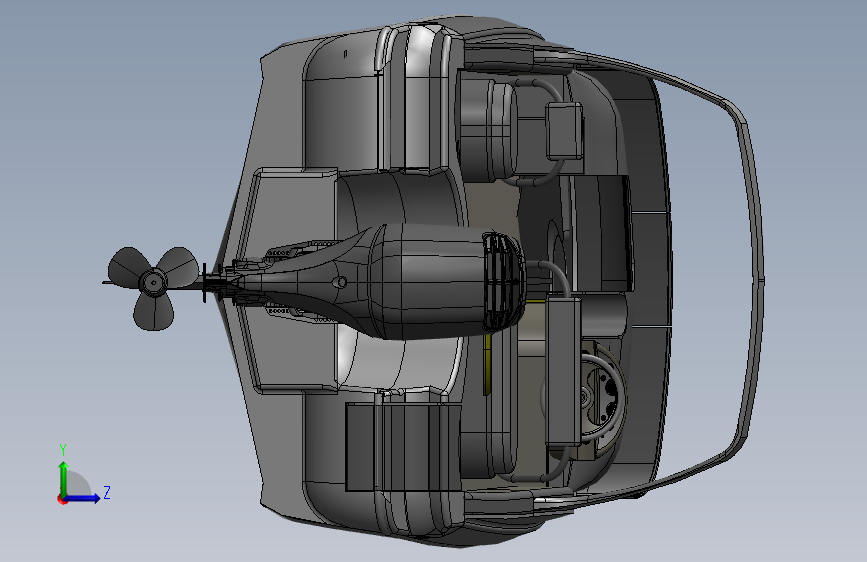Screen dimensions: 867x562
Task: Click the blue Z axis of the orientation triad
Action: pyautogui.click(x=83, y=498)
